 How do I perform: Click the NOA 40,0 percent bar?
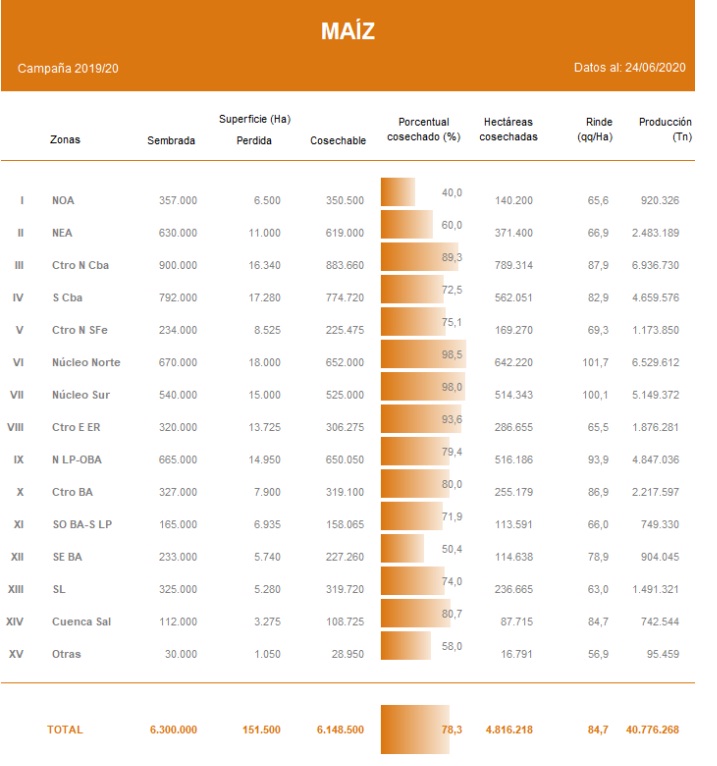pos(398,193)
